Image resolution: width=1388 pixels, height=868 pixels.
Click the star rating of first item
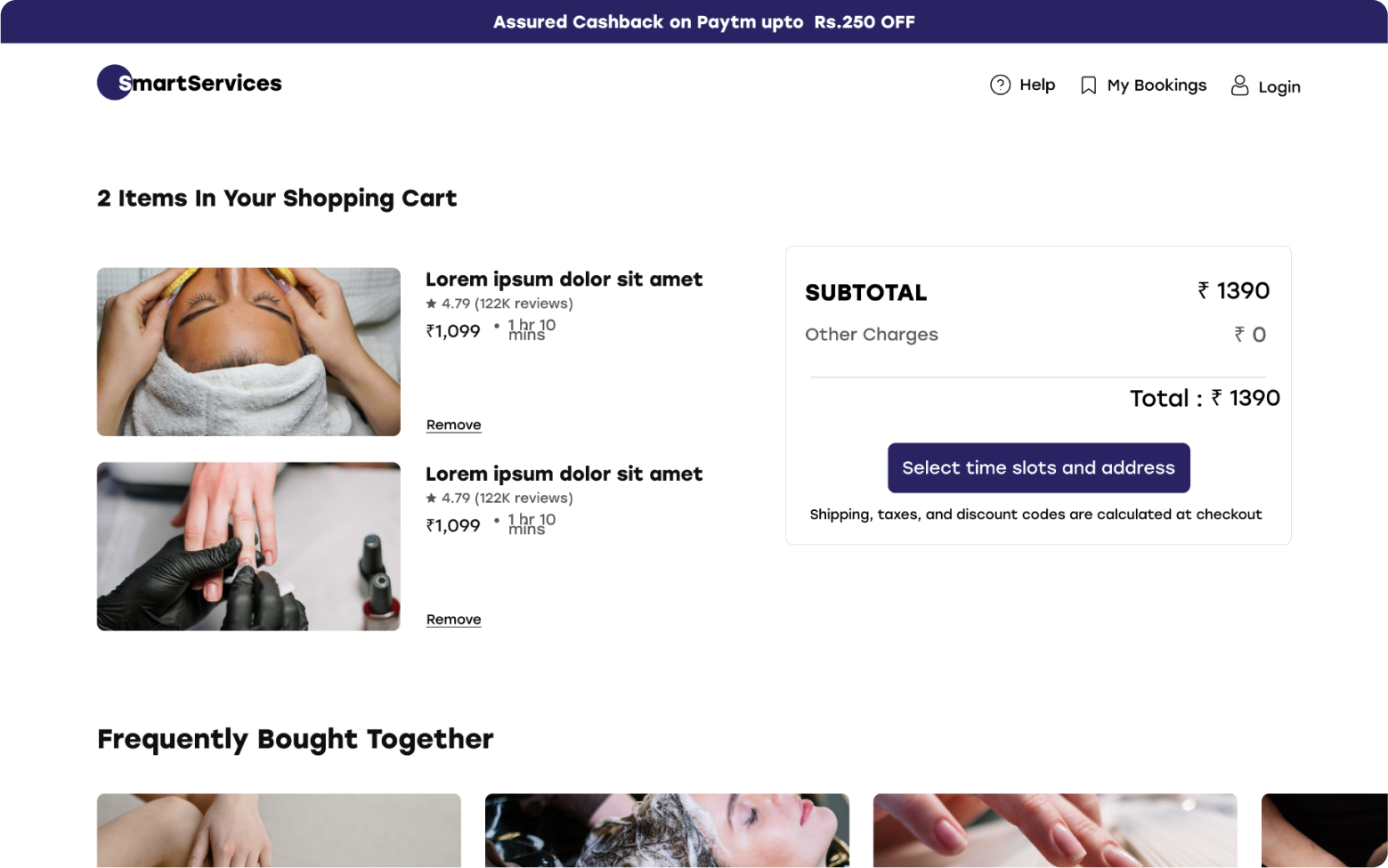pyautogui.click(x=432, y=304)
